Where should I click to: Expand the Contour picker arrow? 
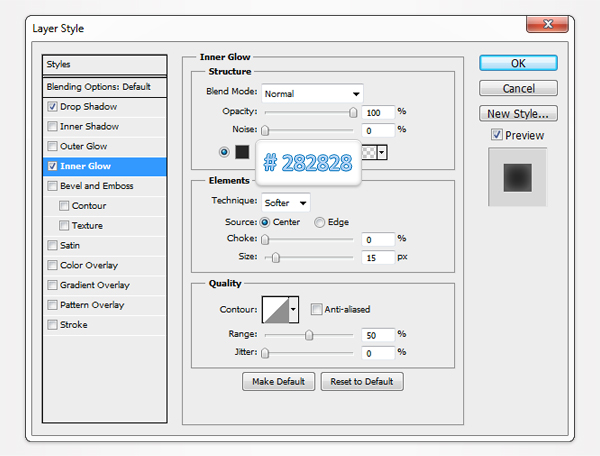(x=293, y=309)
